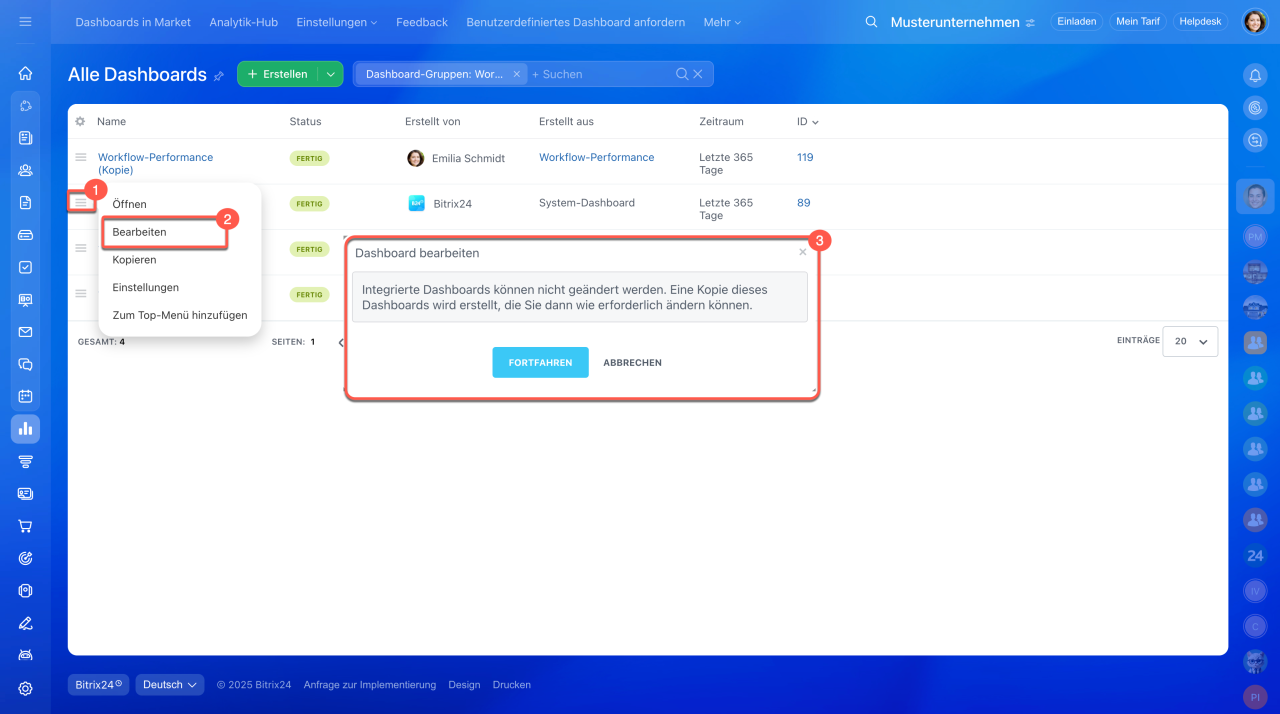Open the PM chat avatar in right panel

(1255, 236)
